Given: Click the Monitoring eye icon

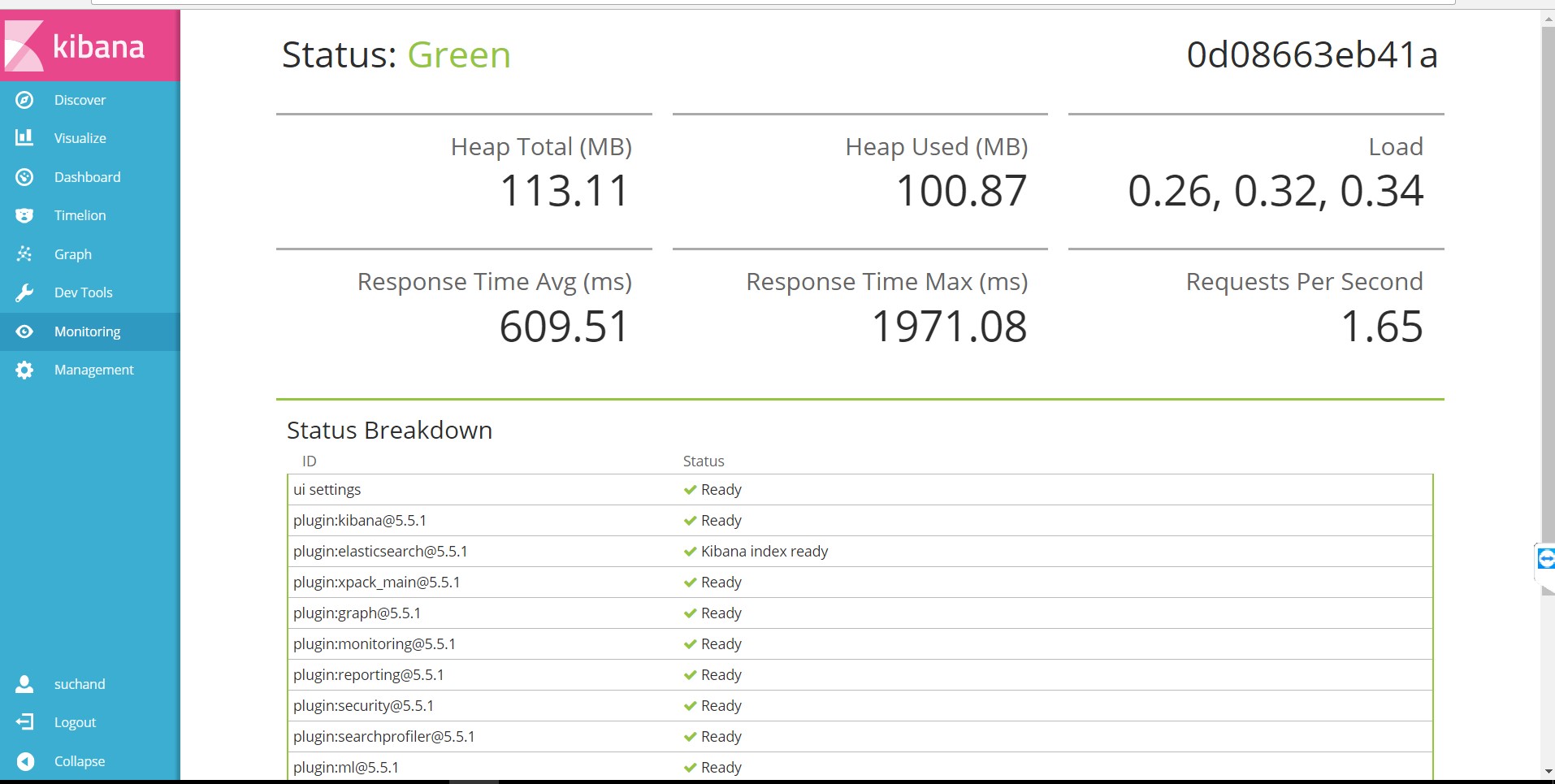Looking at the screenshot, I should (x=24, y=331).
